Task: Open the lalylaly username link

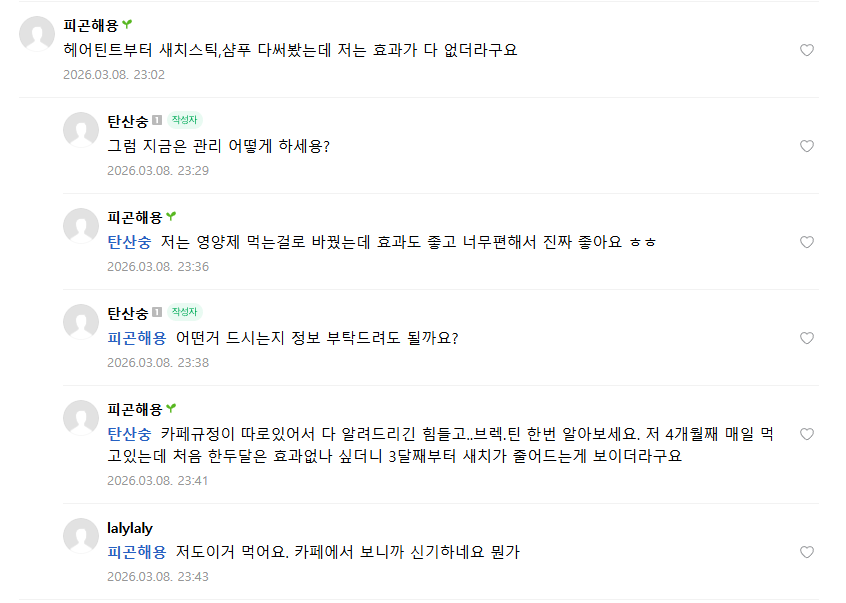Action: (130, 528)
